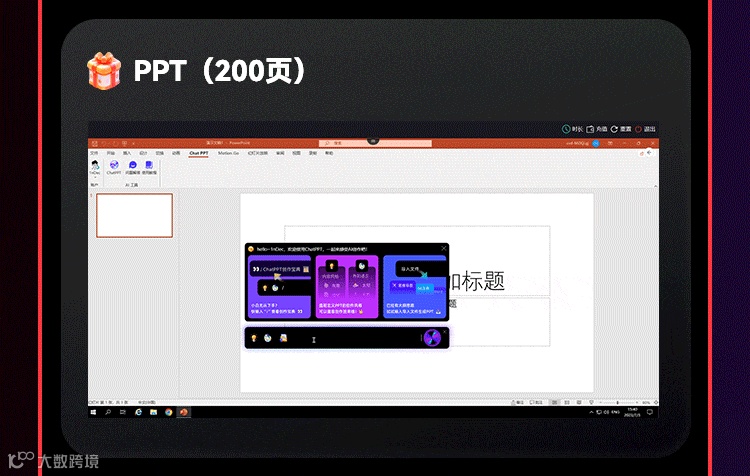Click the back arrow icon below title bar
The width and height of the screenshot is (750, 476).
coord(649,153)
